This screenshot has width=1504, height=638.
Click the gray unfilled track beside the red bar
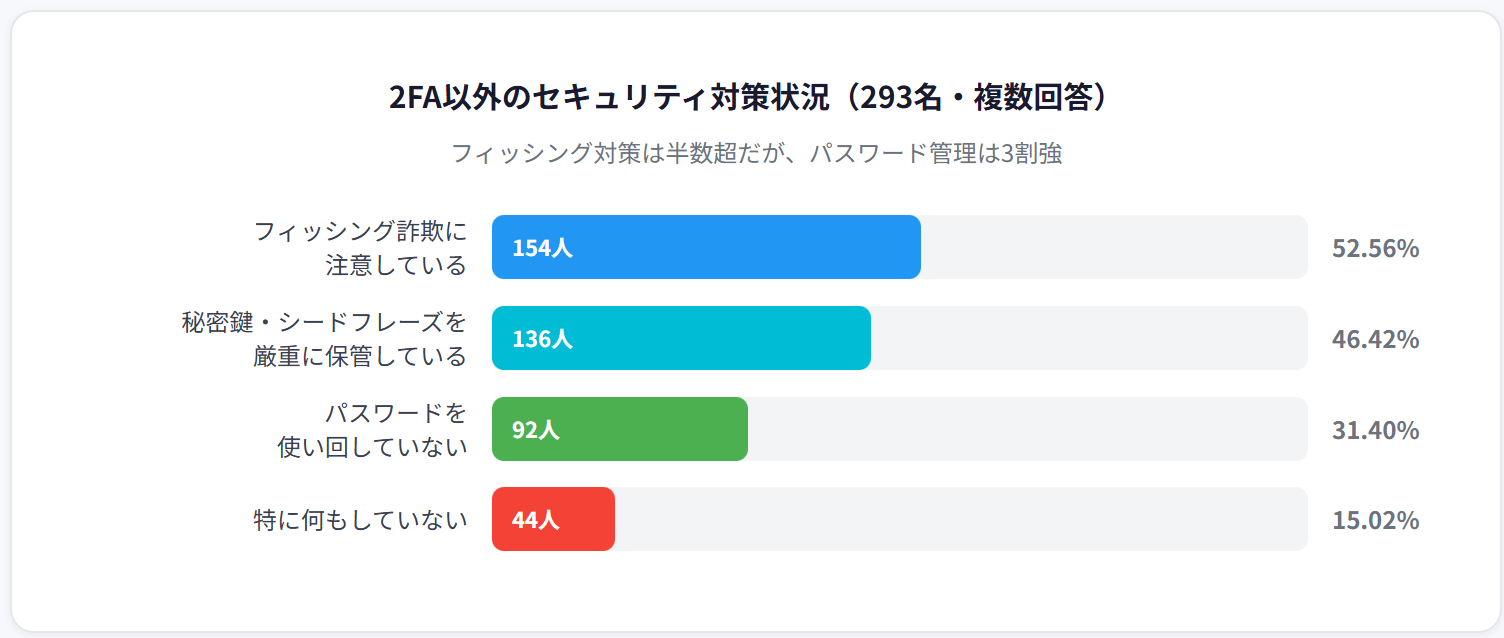(960, 519)
